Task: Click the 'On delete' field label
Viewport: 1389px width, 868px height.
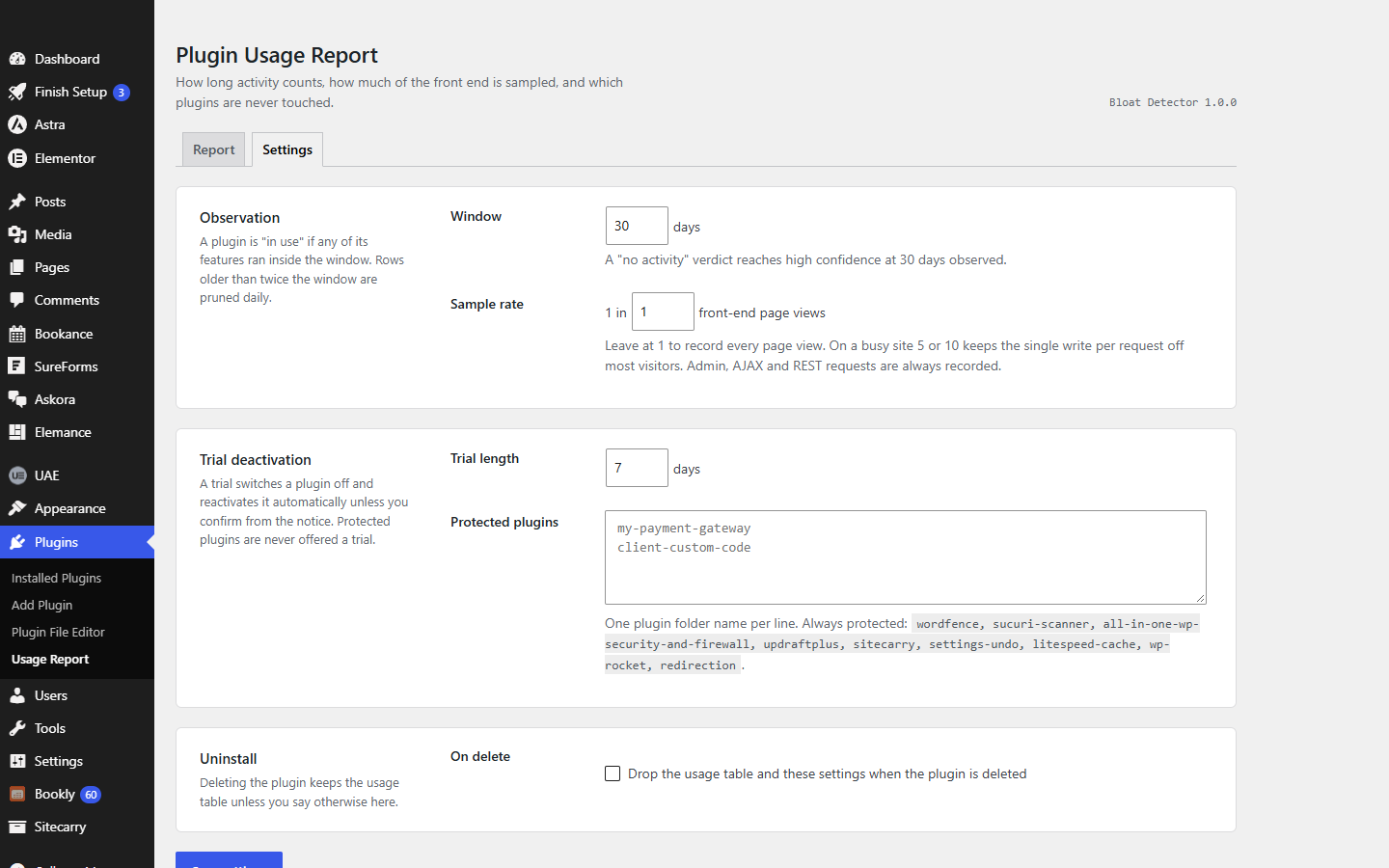Action: point(480,756)
